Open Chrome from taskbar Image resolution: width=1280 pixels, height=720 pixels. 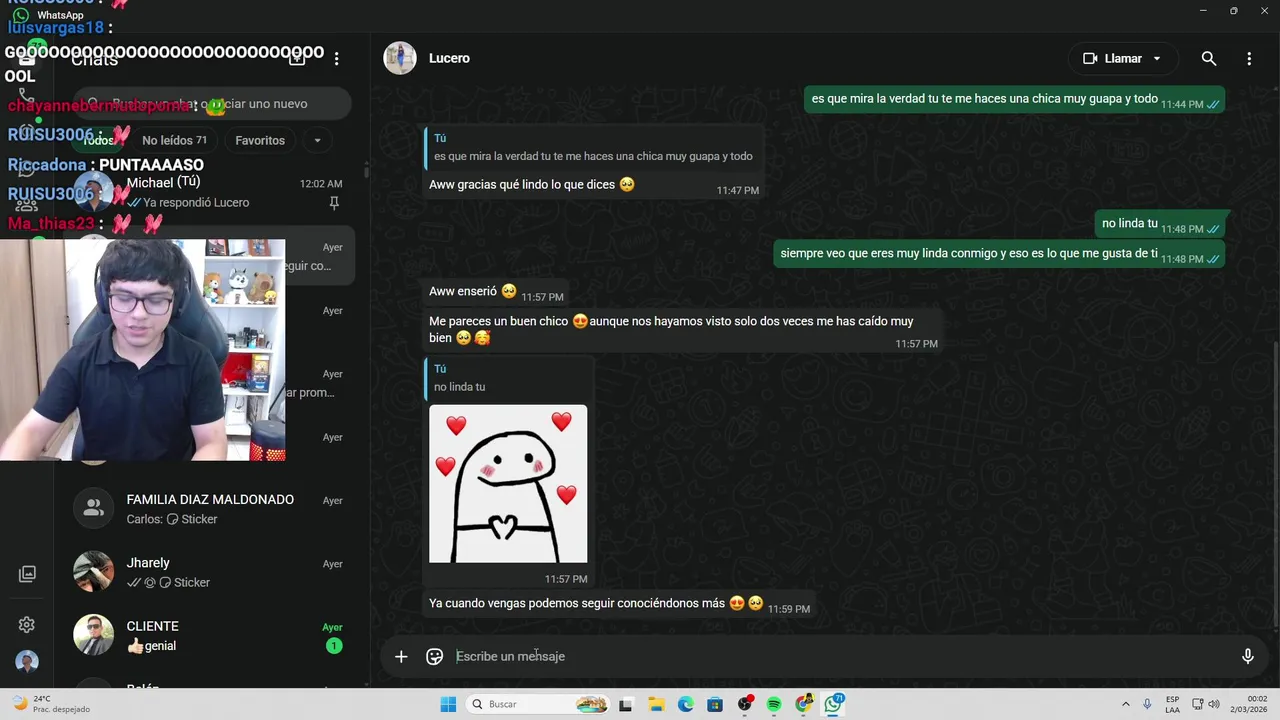tap(804, 704)
